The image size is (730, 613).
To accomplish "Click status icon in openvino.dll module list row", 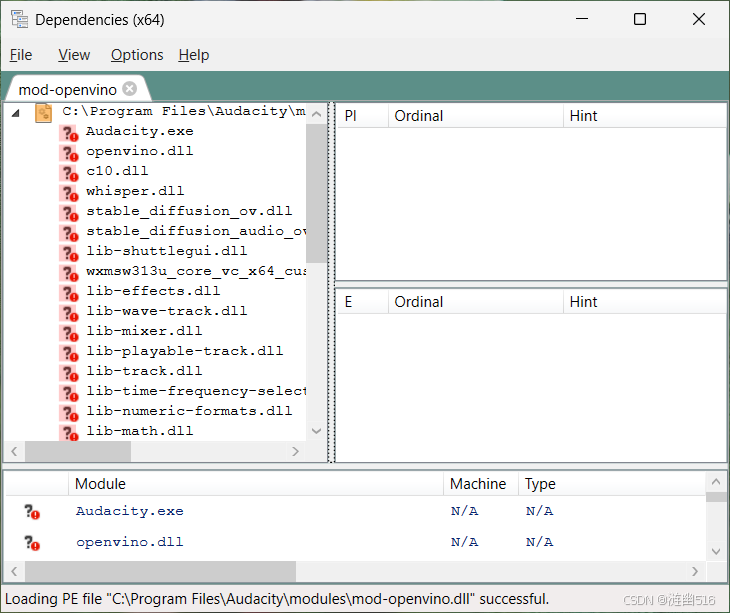I will (x=32, y=543).
